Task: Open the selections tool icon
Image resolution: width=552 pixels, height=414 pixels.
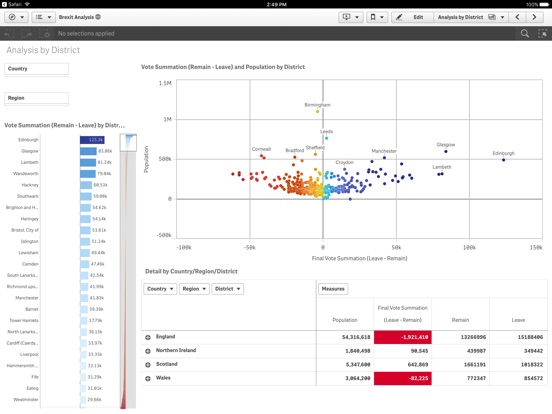Action: click(542, 33)
